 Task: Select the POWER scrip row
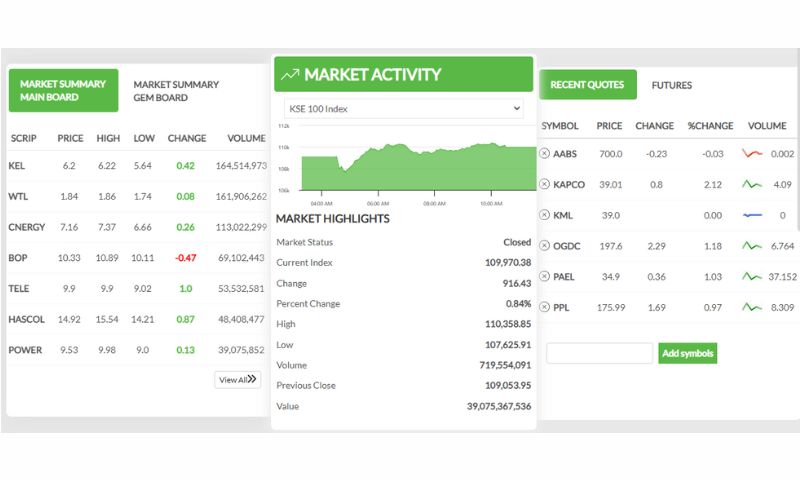click(138, 350)
